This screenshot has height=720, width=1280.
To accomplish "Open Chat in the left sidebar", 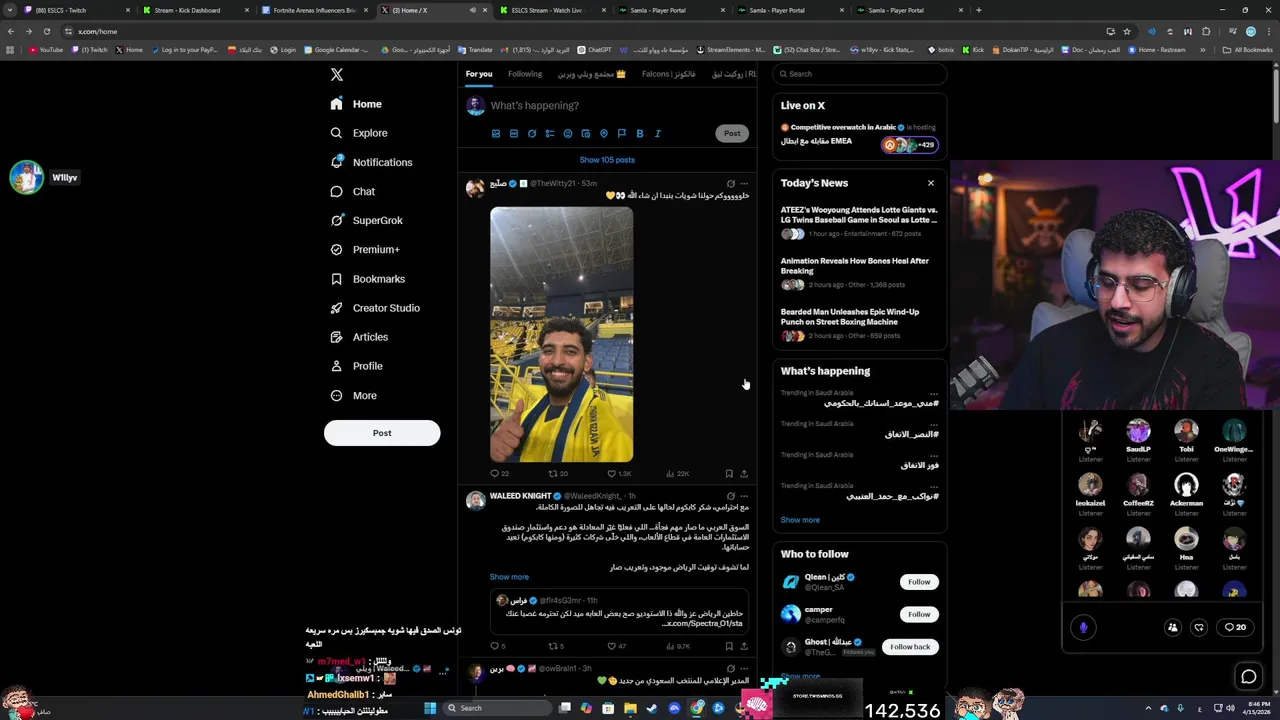I will pyautogui.click(x=352, y=191).
